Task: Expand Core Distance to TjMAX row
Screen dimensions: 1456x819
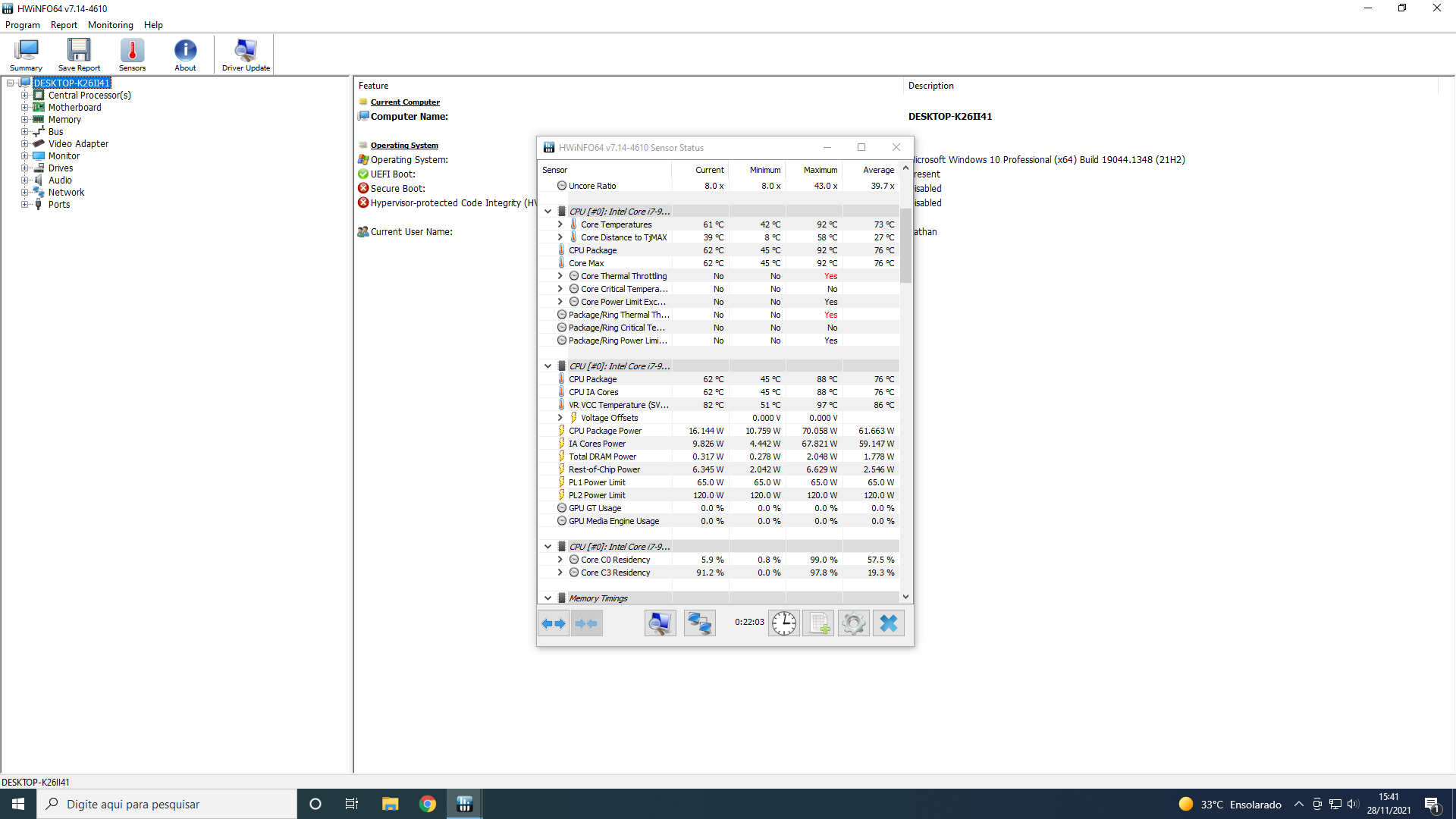Action: click(560, 237)
